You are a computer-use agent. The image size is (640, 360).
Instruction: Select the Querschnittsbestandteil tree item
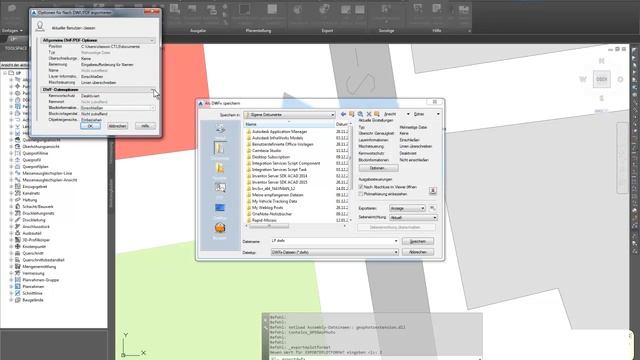[x=43, y=260]
